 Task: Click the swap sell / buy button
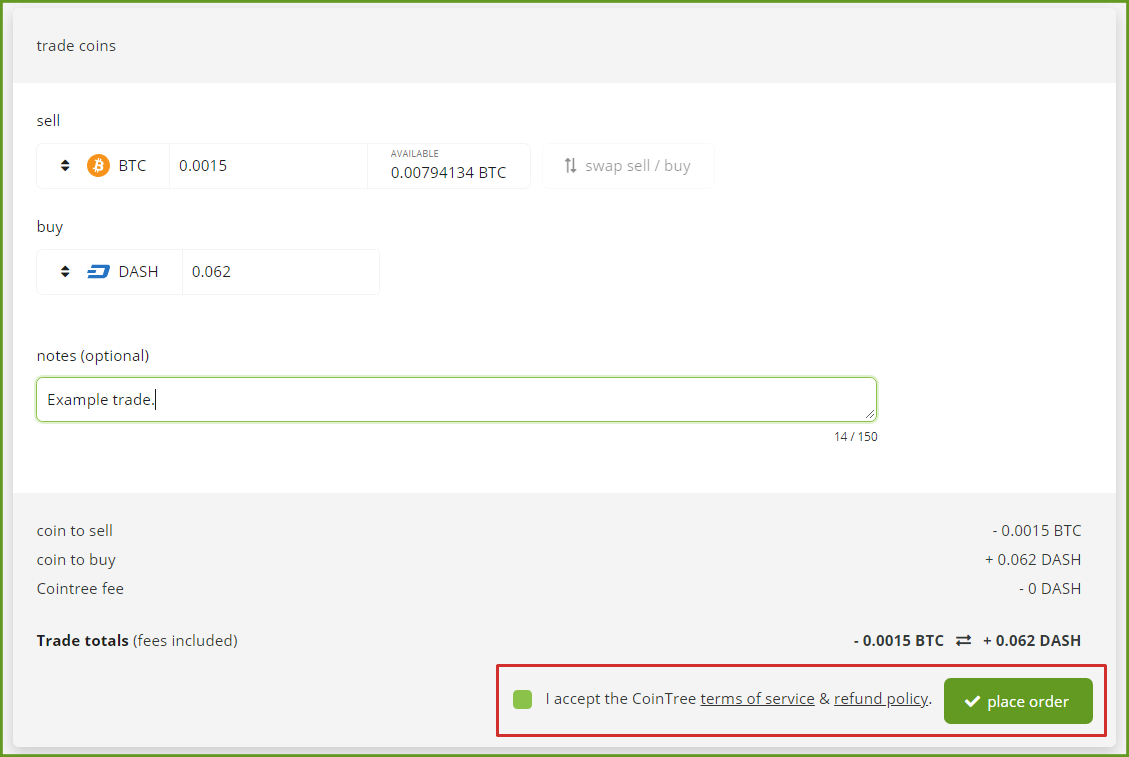628,166
